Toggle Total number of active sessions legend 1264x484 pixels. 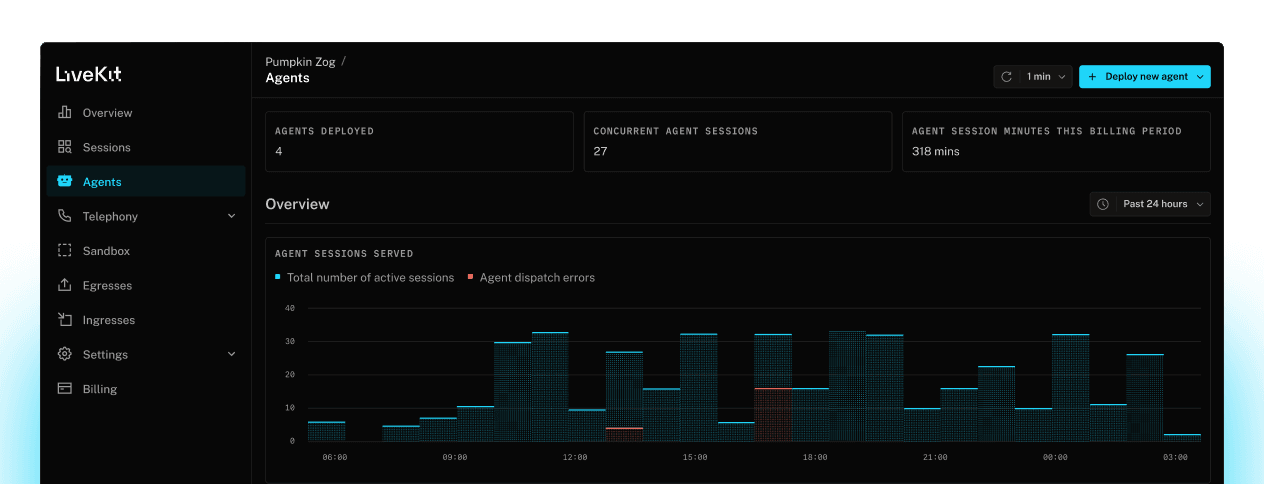click(364, 278)
